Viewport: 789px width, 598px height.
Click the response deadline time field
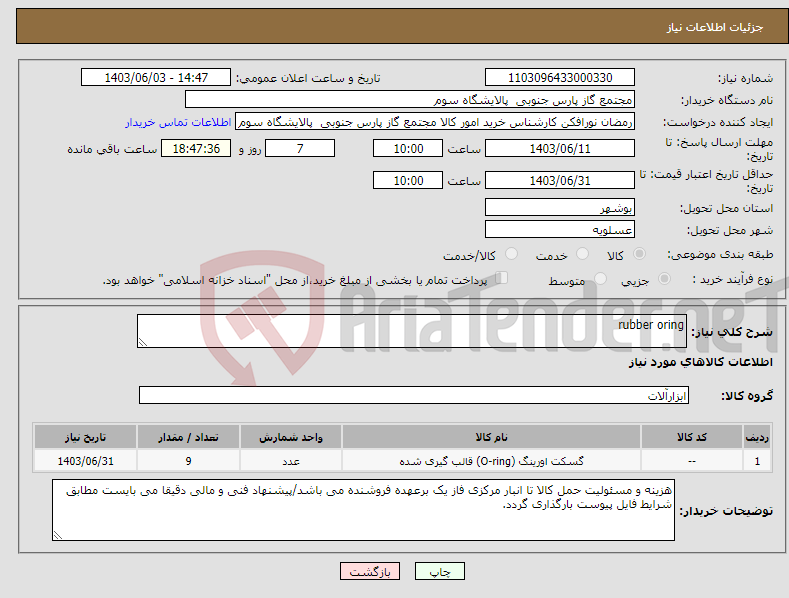(408, 148)
